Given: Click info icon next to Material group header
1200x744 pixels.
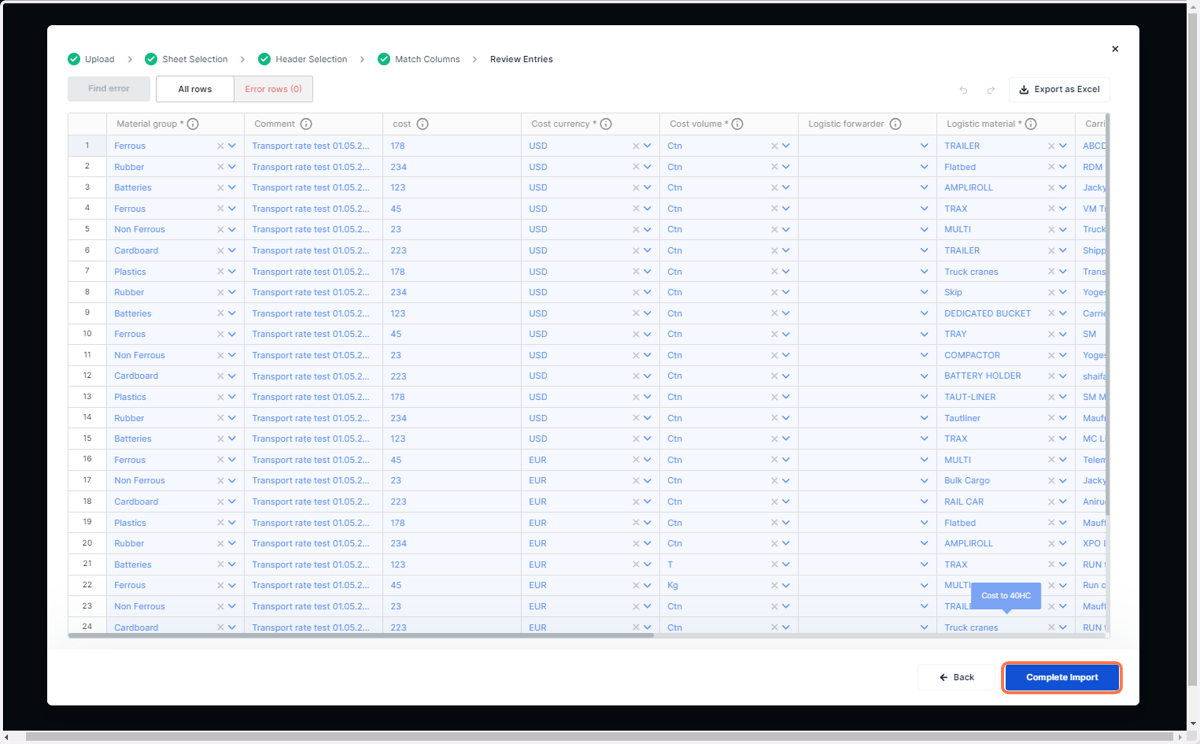Looking at the screenshot, I should (x=193, y=124).
